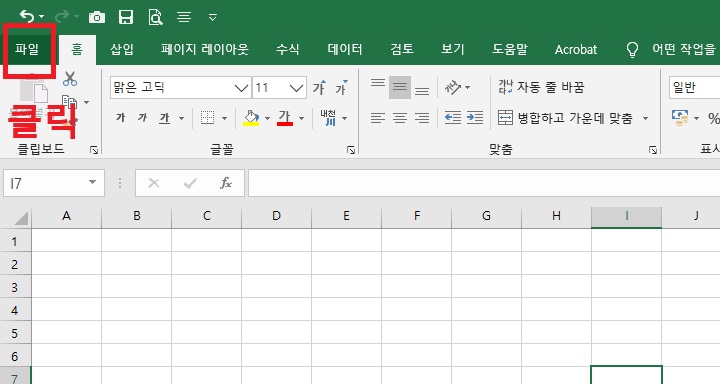This screenshot has height=384, width=720.
Task: Open print preview icon in quick access toolbar
Action: click(x=156, y=17)
